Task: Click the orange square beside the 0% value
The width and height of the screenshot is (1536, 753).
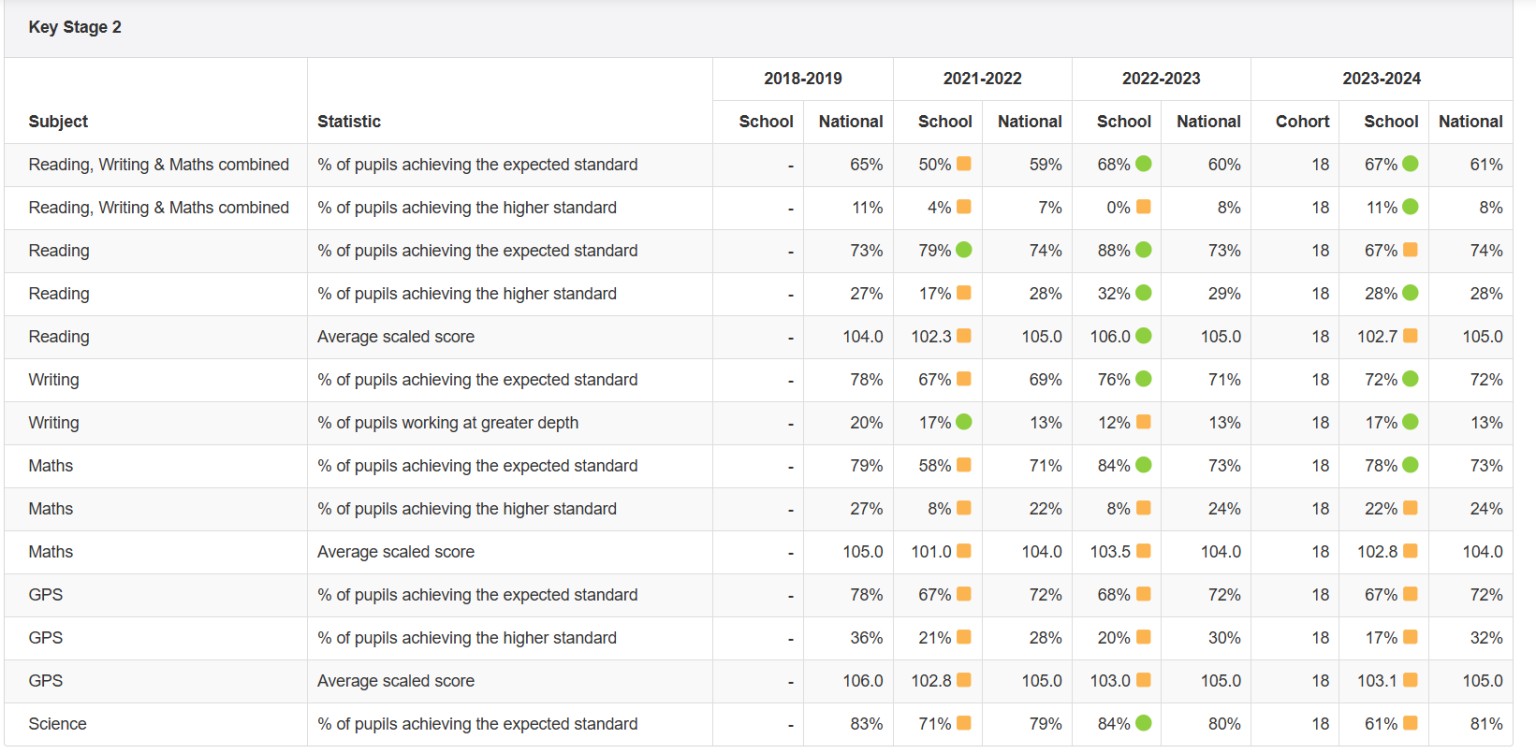Action: pos(1143,207)
